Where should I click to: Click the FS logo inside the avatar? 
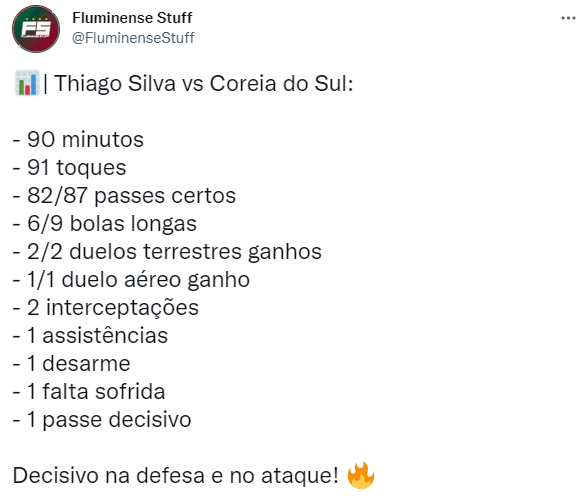pos(36,29)
